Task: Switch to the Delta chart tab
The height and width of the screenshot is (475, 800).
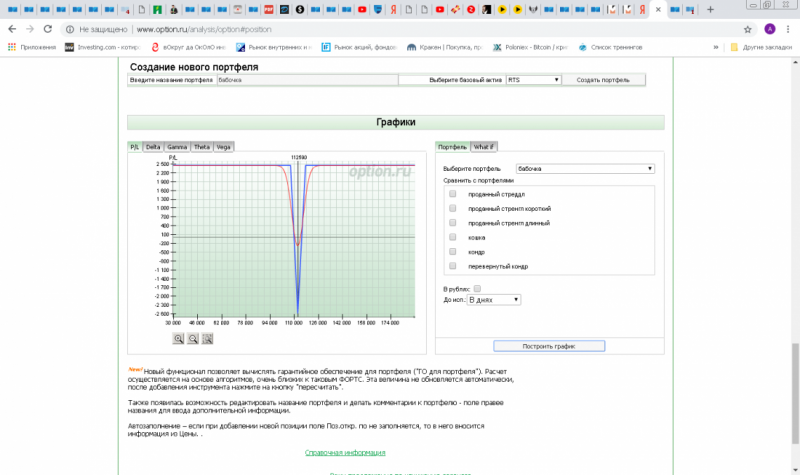Action: click(153, 146)
